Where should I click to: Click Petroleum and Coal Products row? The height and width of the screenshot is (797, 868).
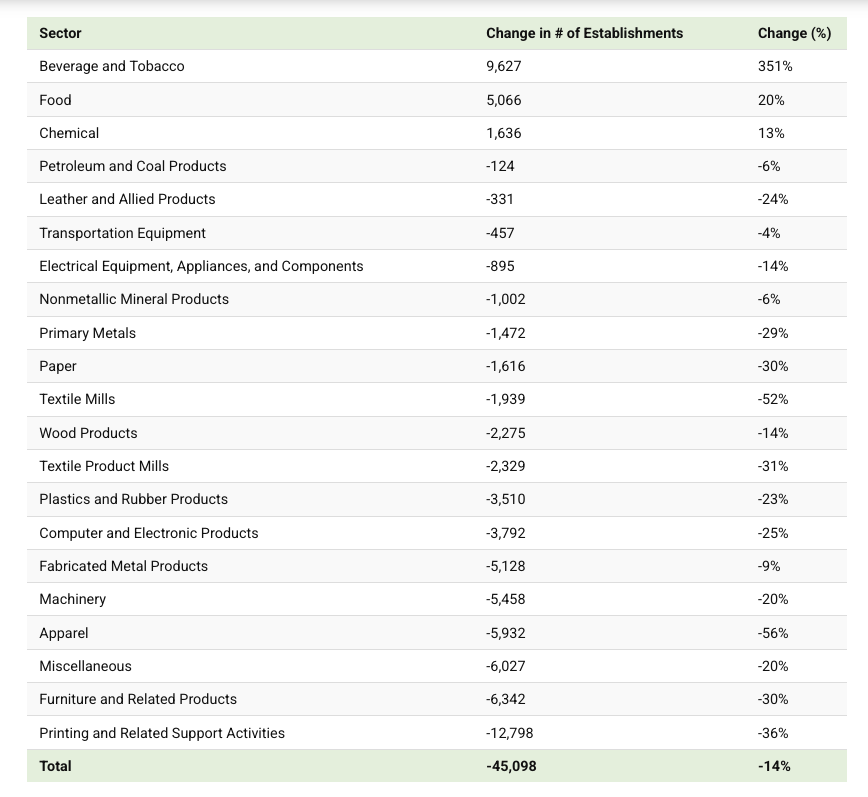(x=133, y=166)
